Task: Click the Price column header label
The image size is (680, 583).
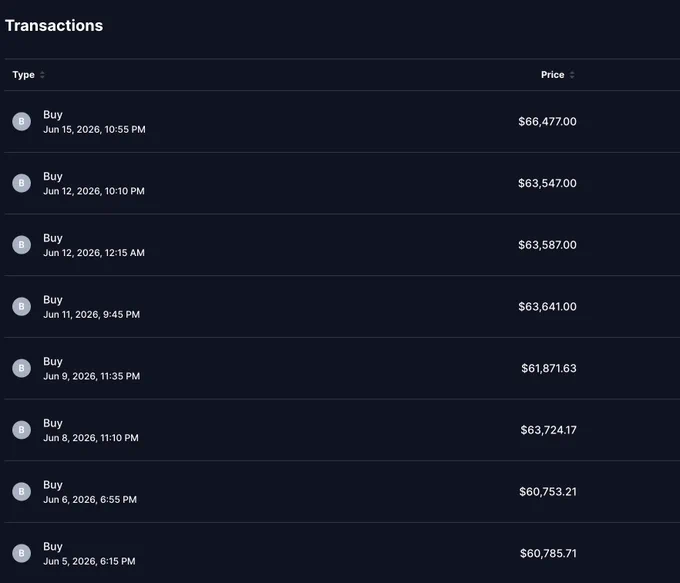Action: pyautogui.click(x=552, y=75)
